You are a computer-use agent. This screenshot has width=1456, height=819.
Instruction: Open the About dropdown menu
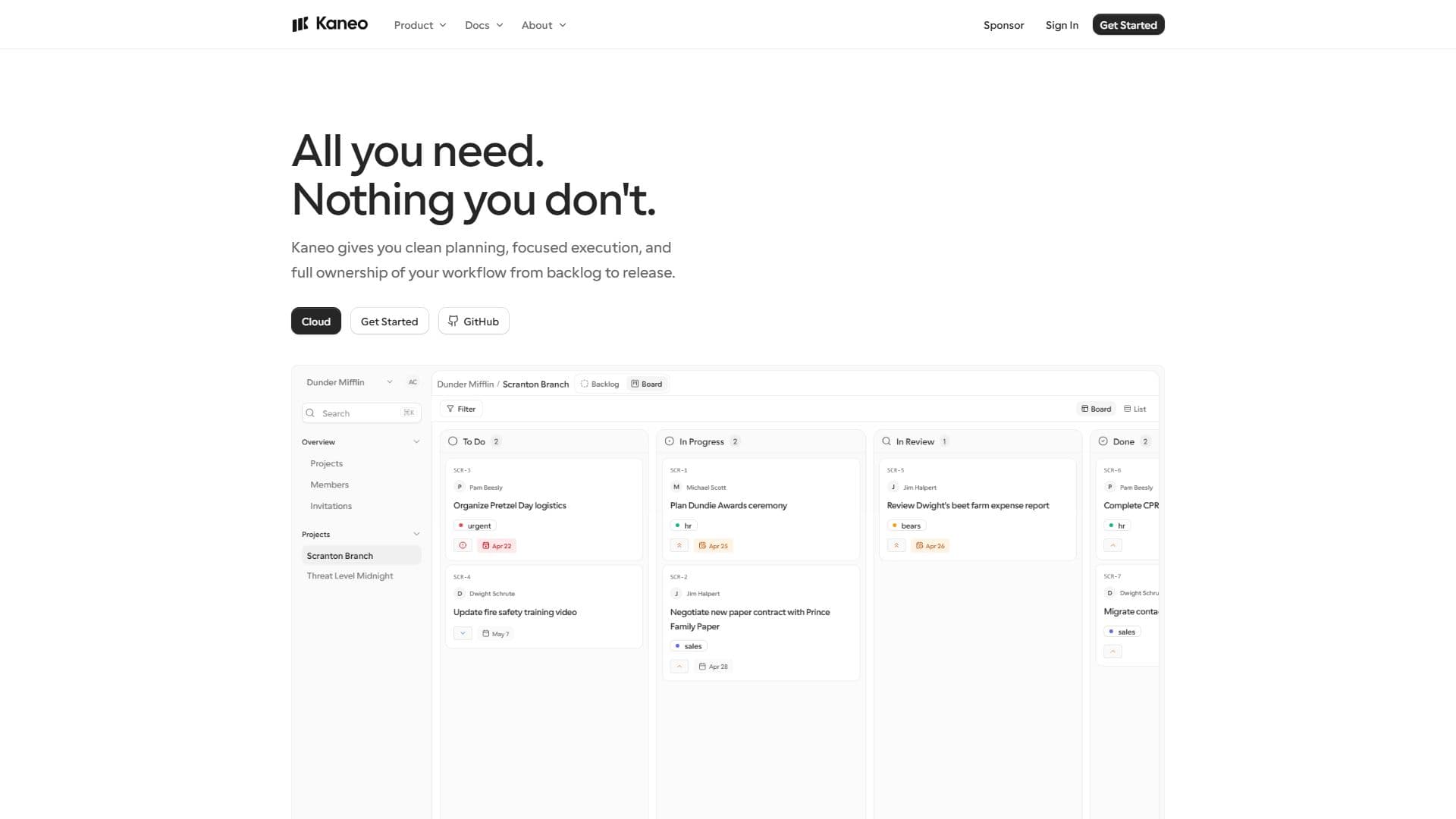click(544, 25)
